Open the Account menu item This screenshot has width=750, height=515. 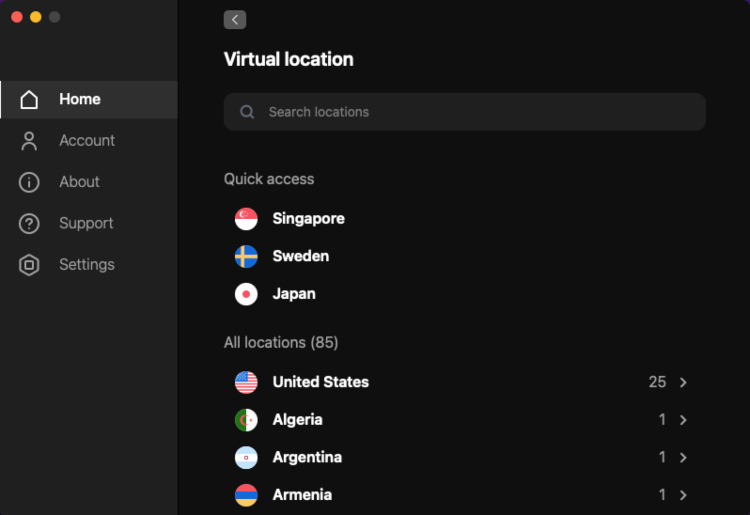tap(89, 141)
